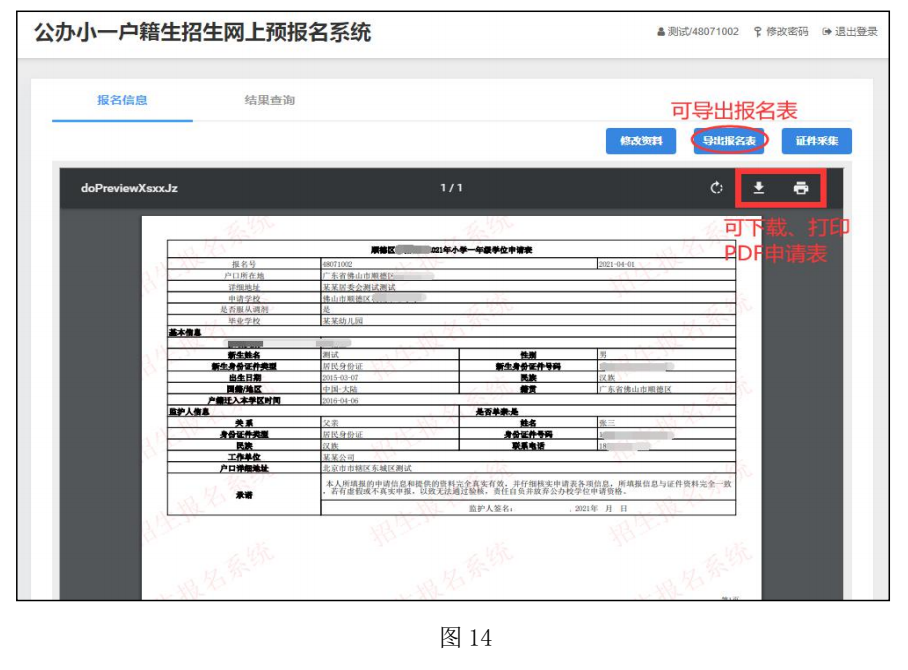
Task: Click the 2021-04-01 date in form header
Action: pyautogui.click(x=617, y=263)
